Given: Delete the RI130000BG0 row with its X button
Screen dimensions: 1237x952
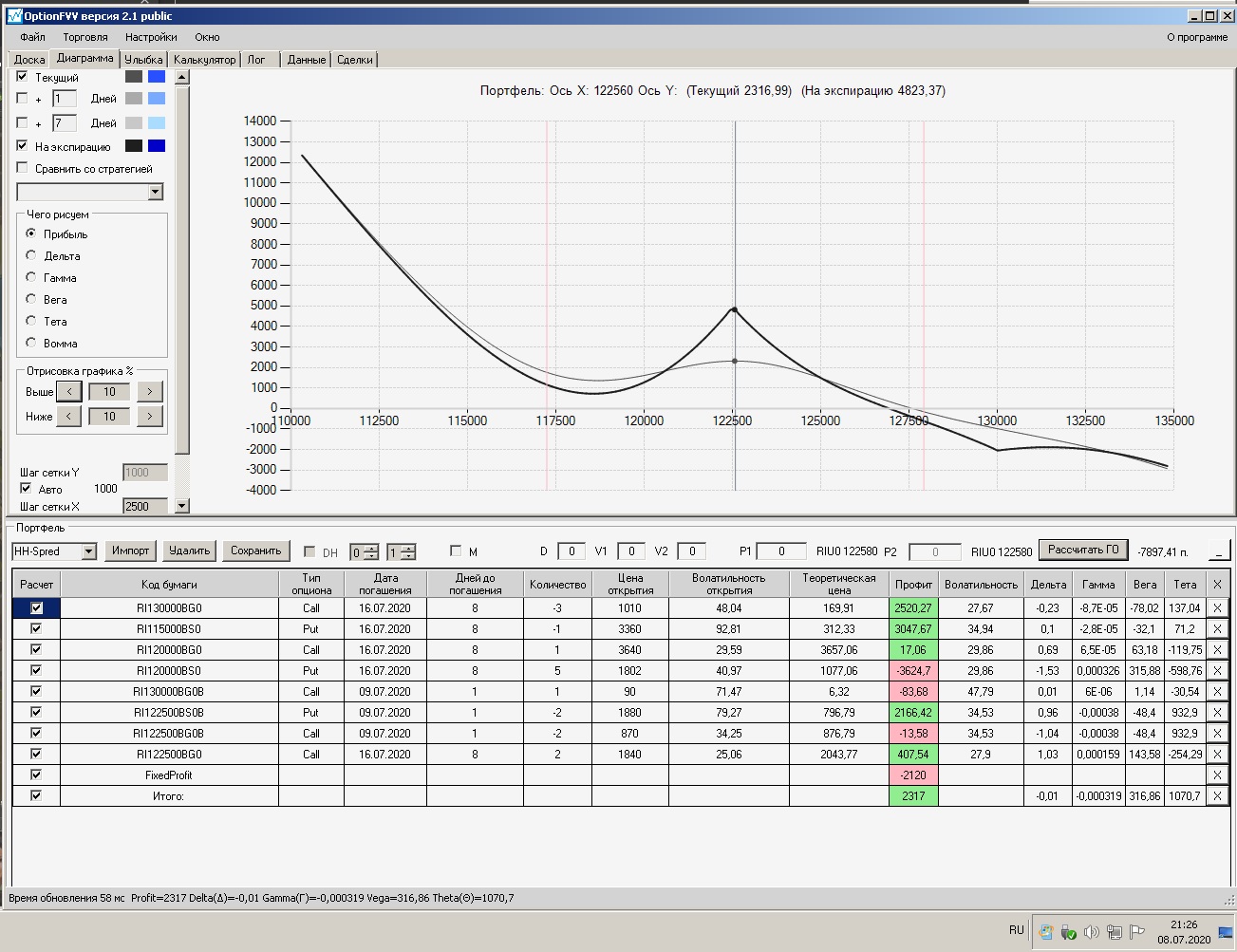Looking at the screenshot, I should pos(1217,608).
